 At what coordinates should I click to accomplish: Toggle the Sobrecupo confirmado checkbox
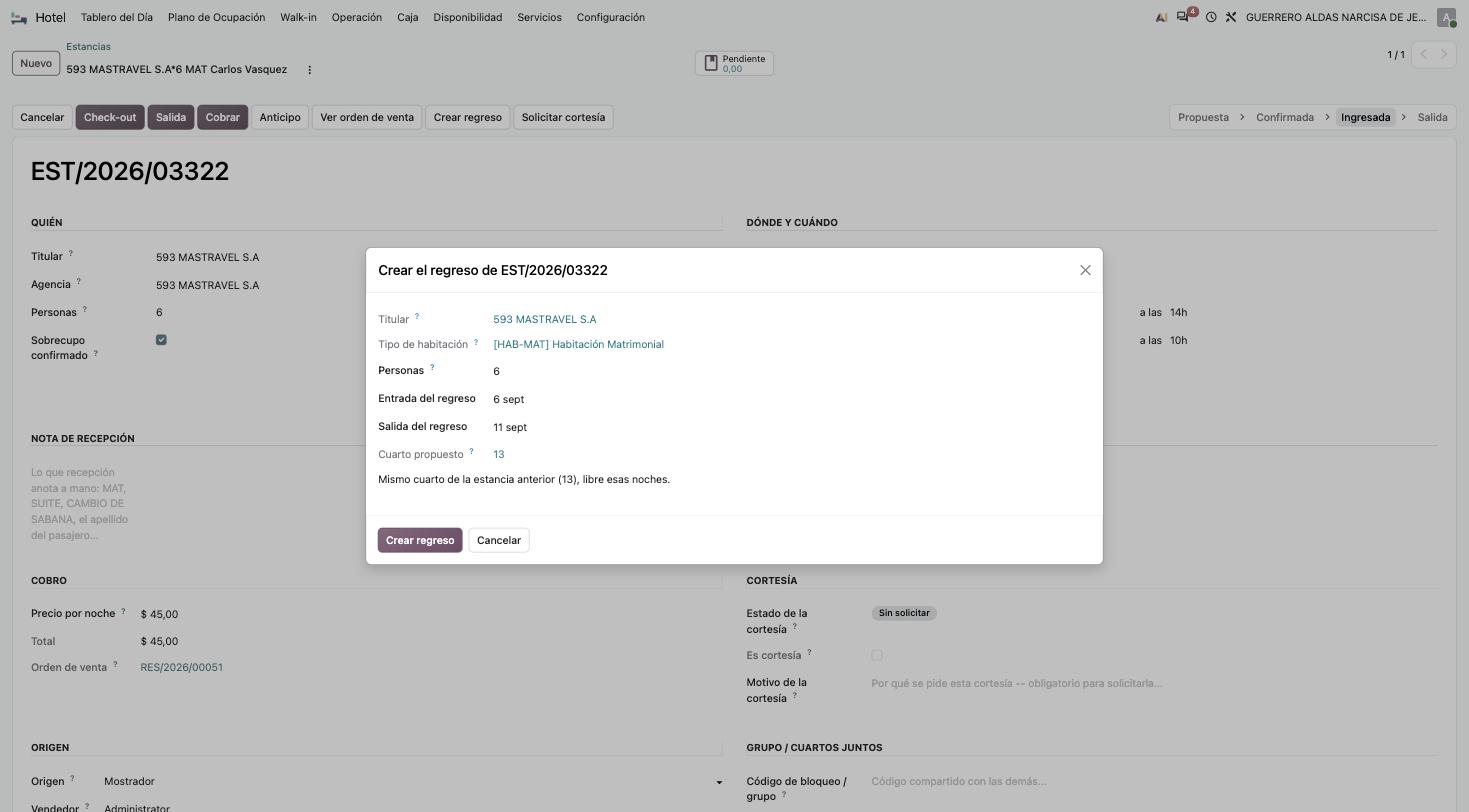click(x=161, y=340)
